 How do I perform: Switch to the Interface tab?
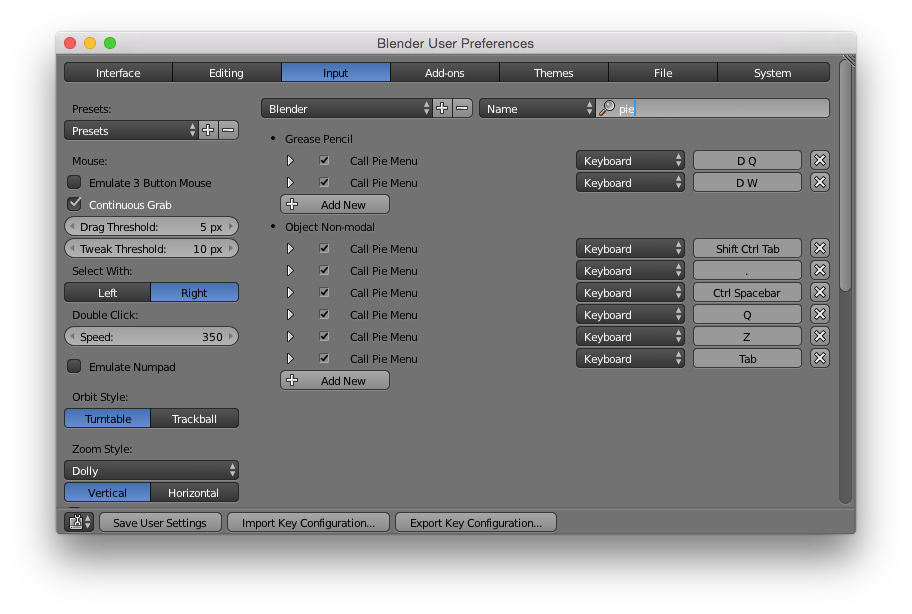tap(118, 73)
